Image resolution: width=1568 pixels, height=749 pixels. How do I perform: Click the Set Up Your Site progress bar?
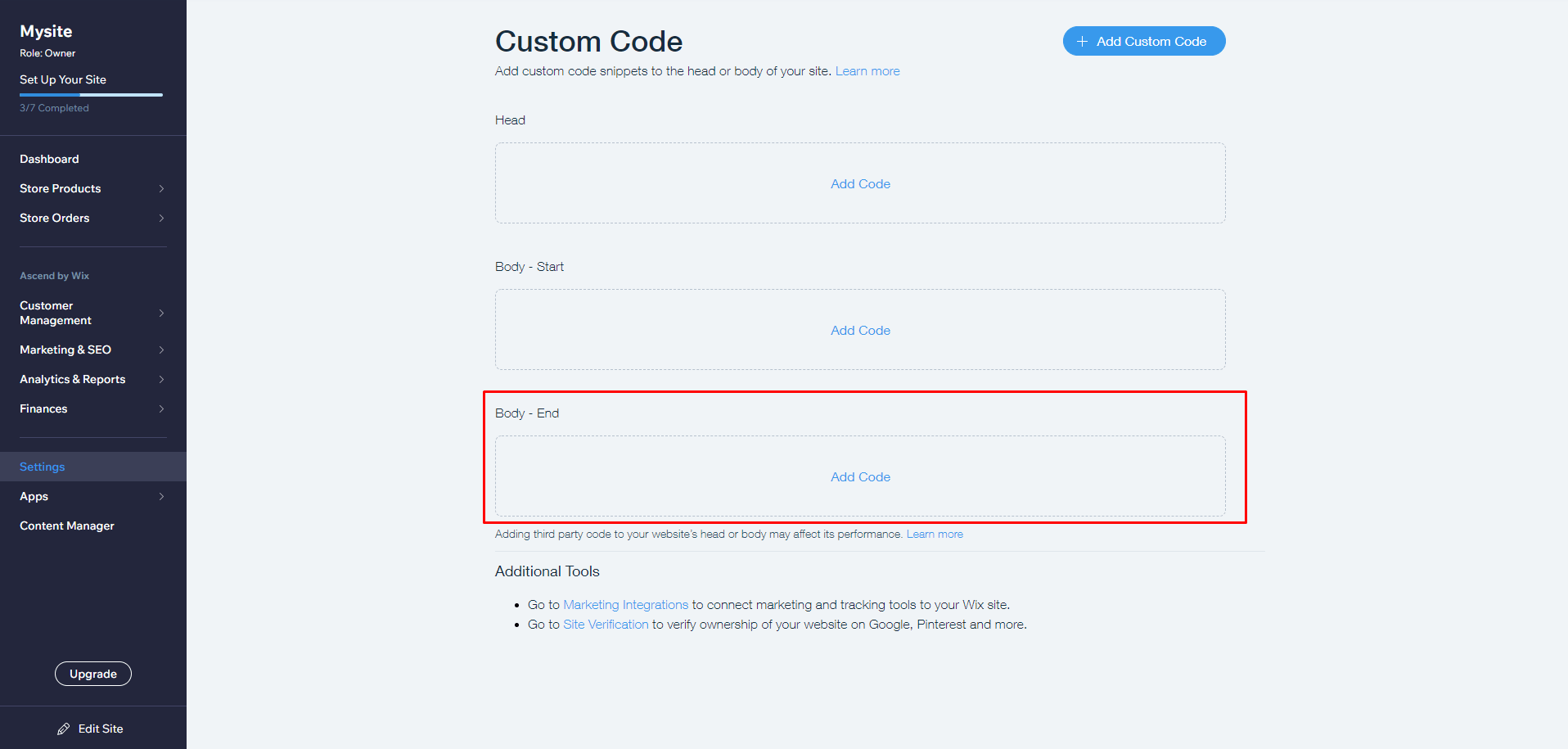tap(90, 94)
